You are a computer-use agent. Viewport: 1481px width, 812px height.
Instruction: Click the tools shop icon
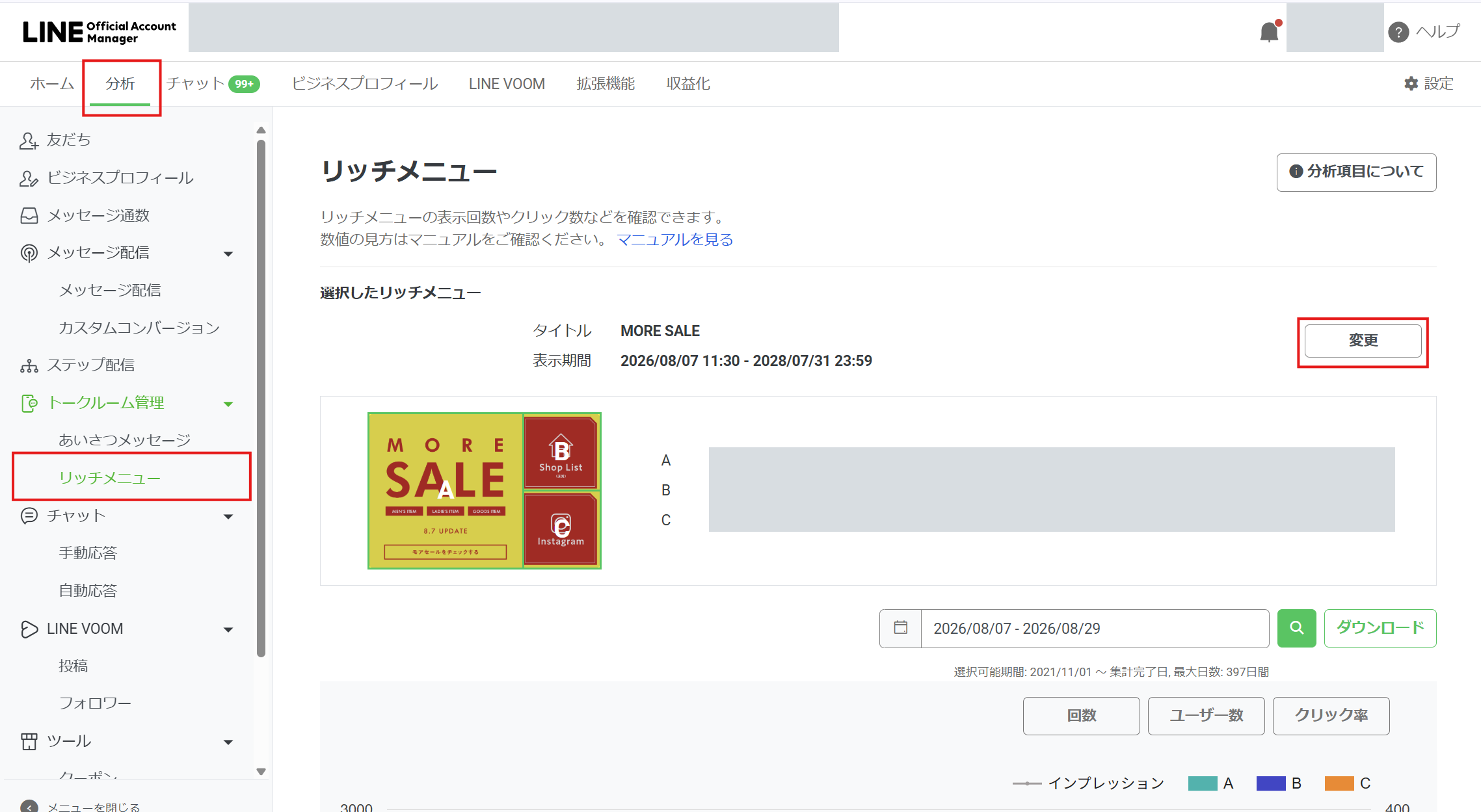pos(29,741)
